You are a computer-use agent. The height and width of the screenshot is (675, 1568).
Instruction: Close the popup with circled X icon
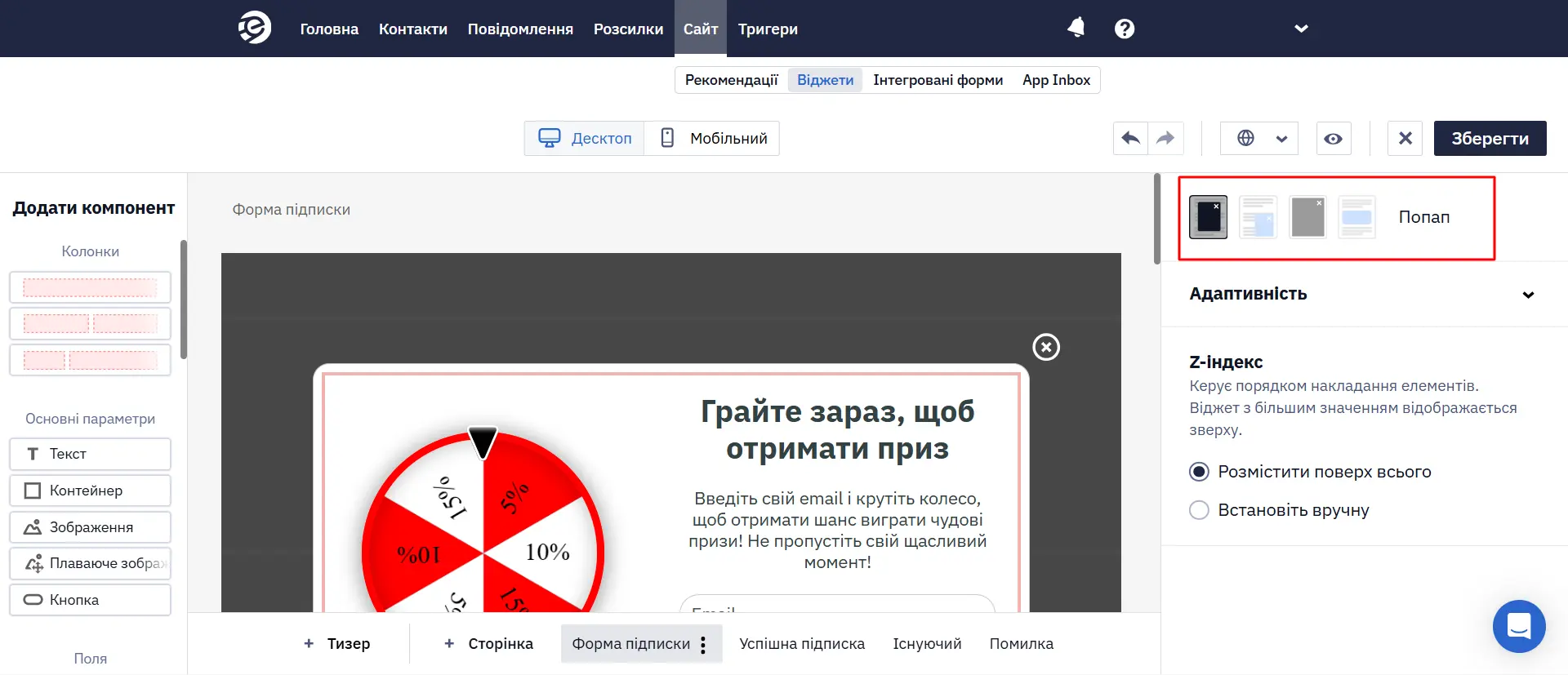1046,347
